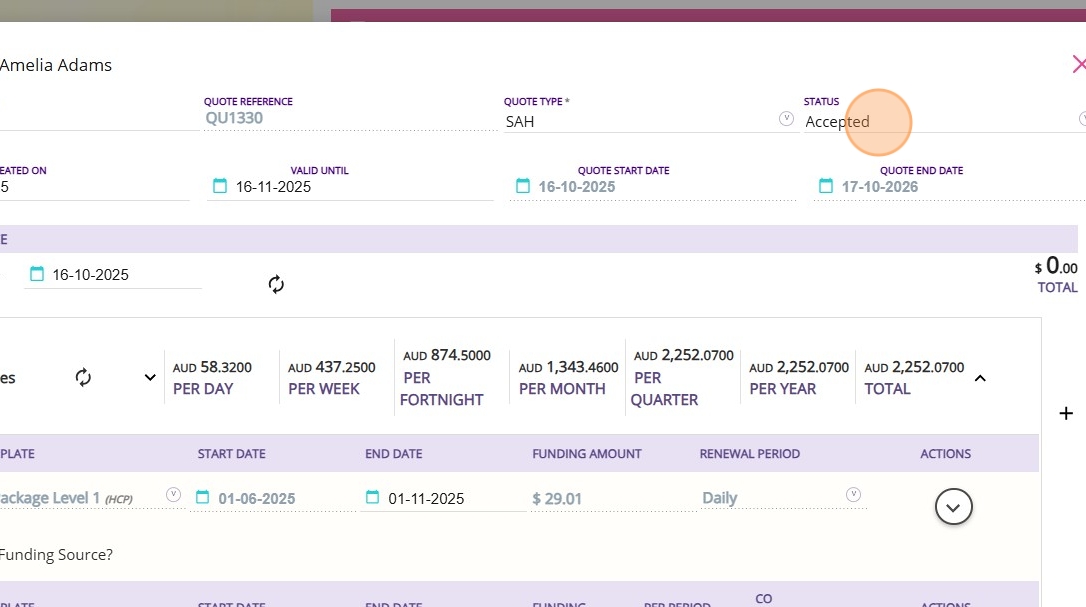This screenshot has height=607, width=1086.
Task: Click the Renewal Period column header
Action: coord(749,454)
